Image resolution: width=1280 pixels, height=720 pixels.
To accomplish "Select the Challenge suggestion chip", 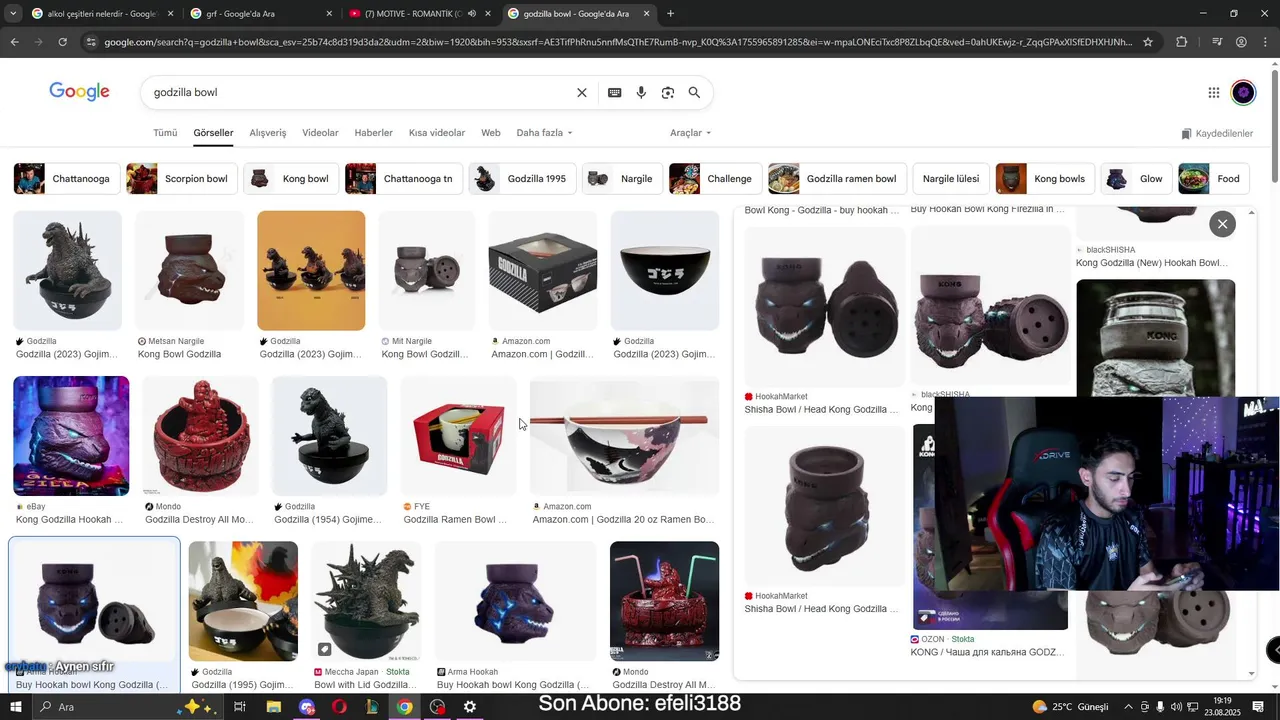I will (716, 179).
